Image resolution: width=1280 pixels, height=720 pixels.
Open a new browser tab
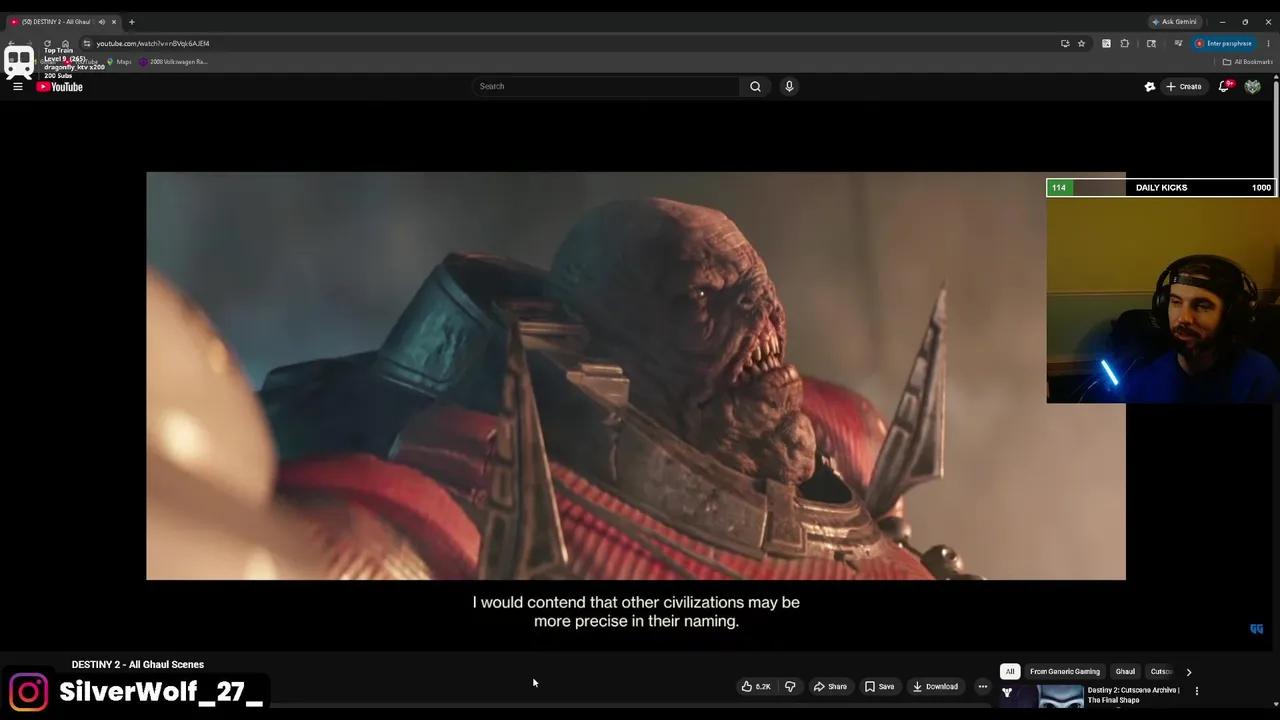pyautogui.click(x=131, y=22)
